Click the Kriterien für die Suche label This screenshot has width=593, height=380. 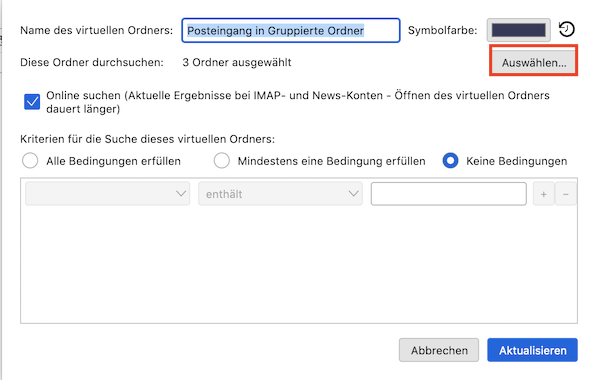[x=147, y=139]
